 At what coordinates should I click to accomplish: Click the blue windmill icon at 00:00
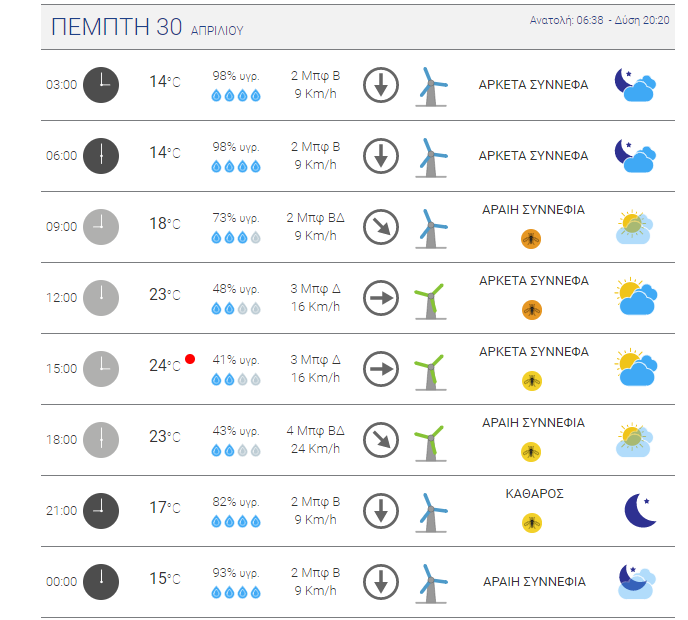pyautogui.click(x=431, y=584)
